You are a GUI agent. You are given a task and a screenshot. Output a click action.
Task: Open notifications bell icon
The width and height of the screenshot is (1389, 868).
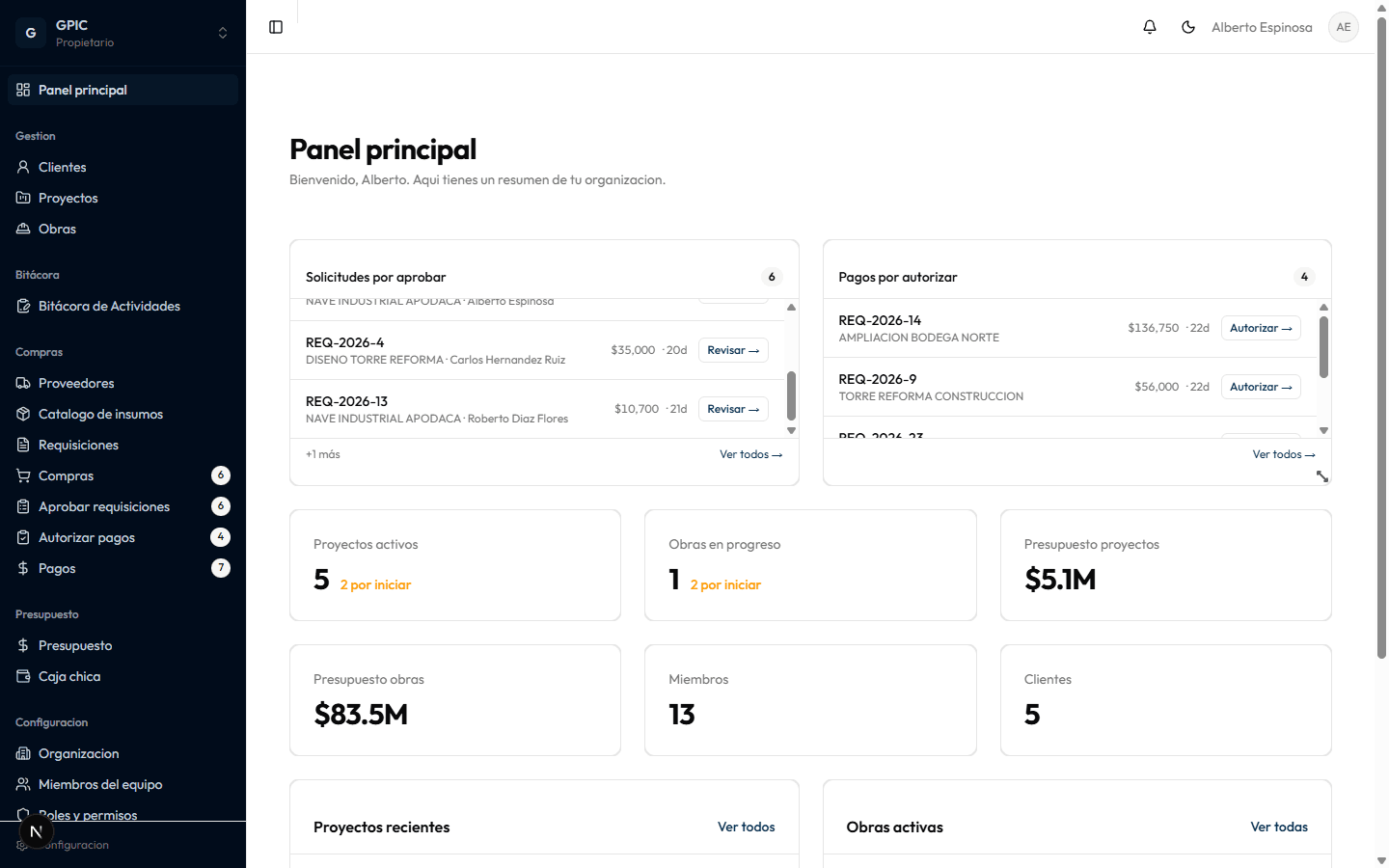(x=1150, y=27)
